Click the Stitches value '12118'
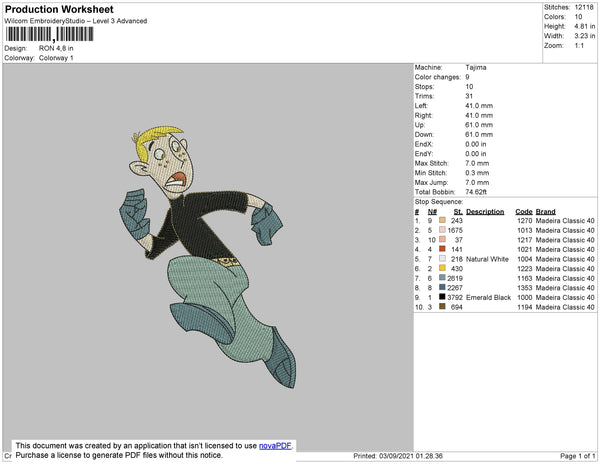 pos(584,7)
